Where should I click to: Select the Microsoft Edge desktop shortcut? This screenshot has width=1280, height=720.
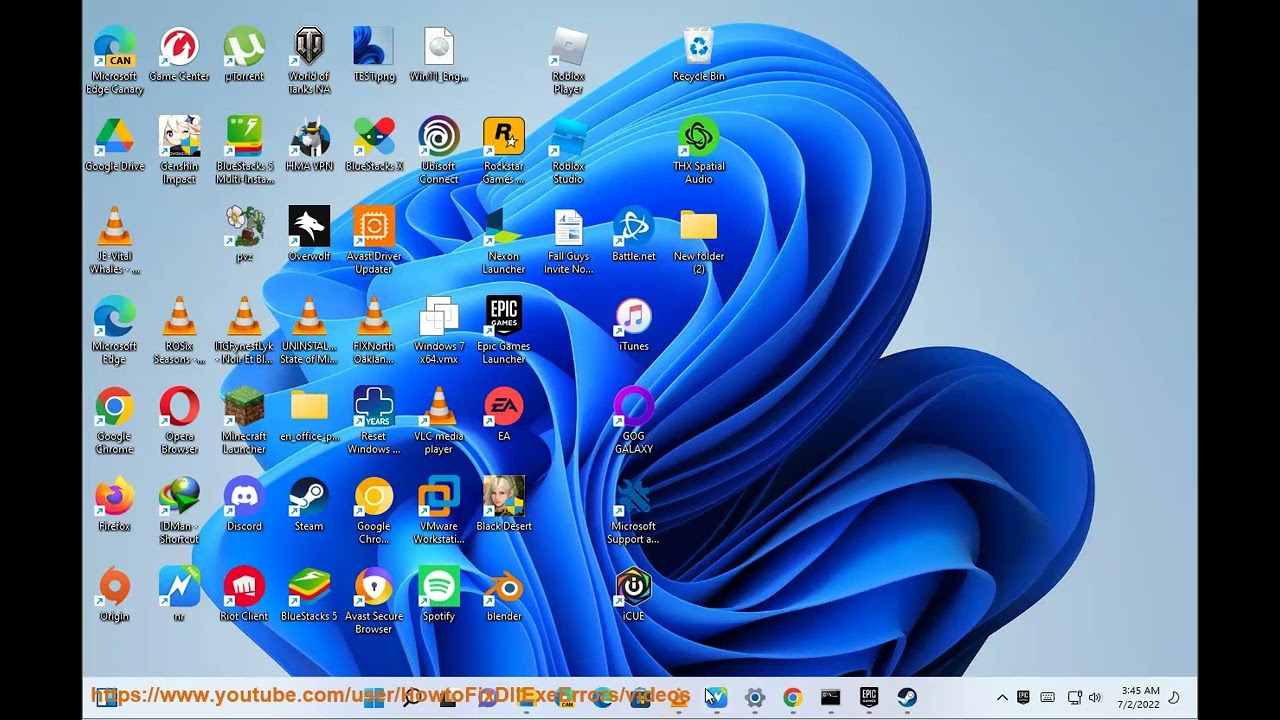click(x=114, y=331)
